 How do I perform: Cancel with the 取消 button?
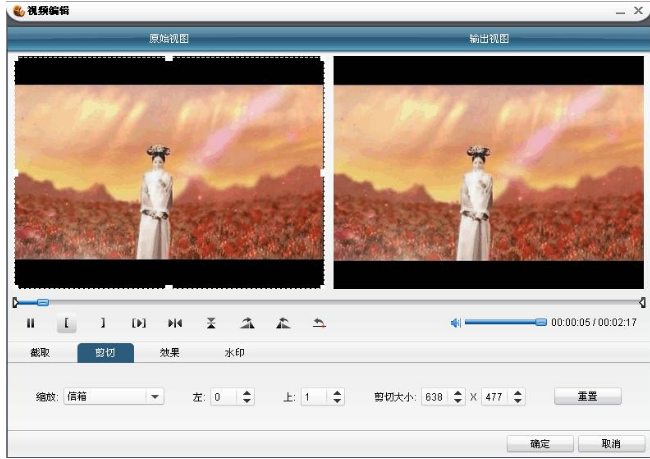[x=611, y=444]
